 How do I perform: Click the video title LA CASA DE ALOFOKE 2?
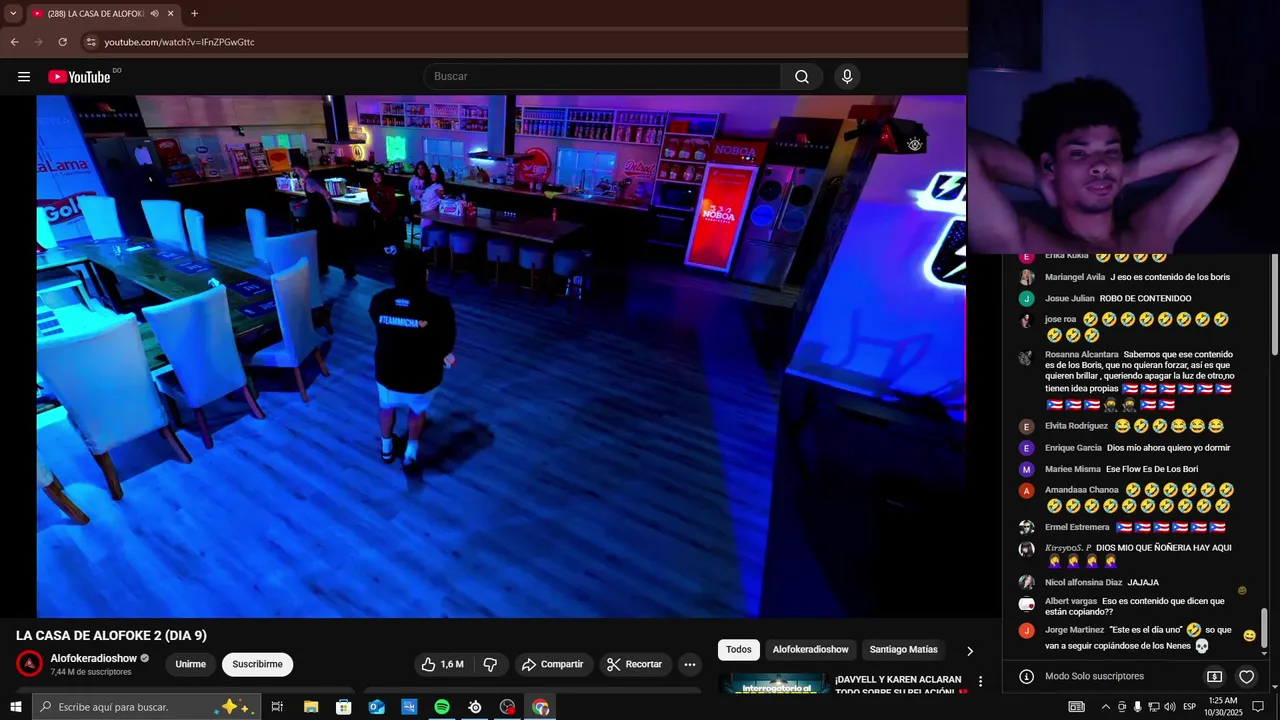point(111,636)
